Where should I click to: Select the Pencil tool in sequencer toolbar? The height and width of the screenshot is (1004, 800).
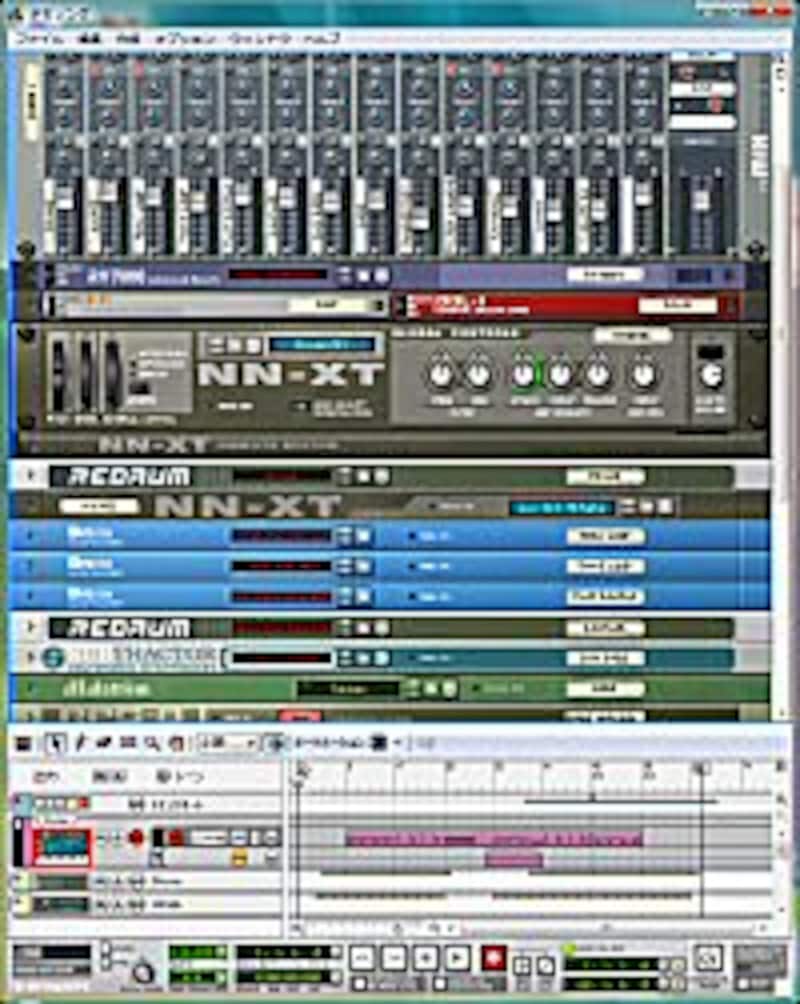click(x=81, y=743)
